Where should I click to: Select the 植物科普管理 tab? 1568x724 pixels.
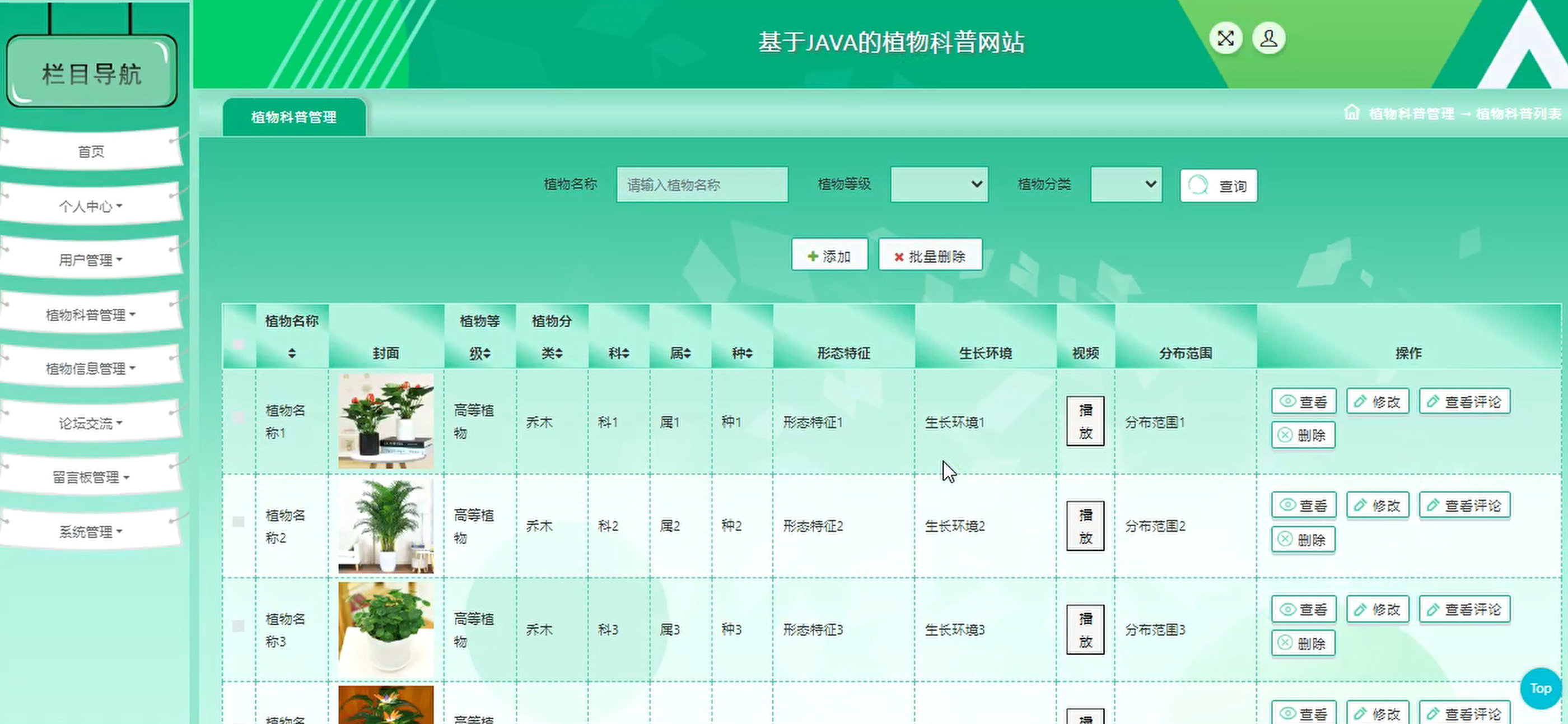[294, 117]
